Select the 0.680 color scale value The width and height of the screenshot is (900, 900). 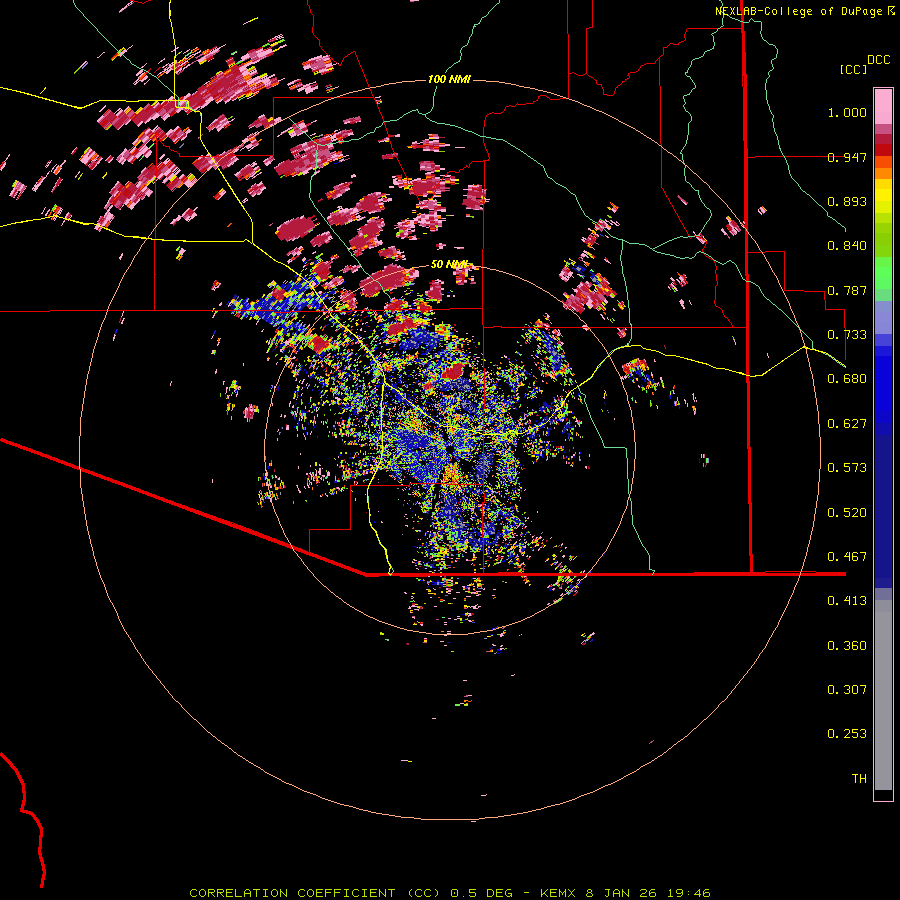(847, 379)
